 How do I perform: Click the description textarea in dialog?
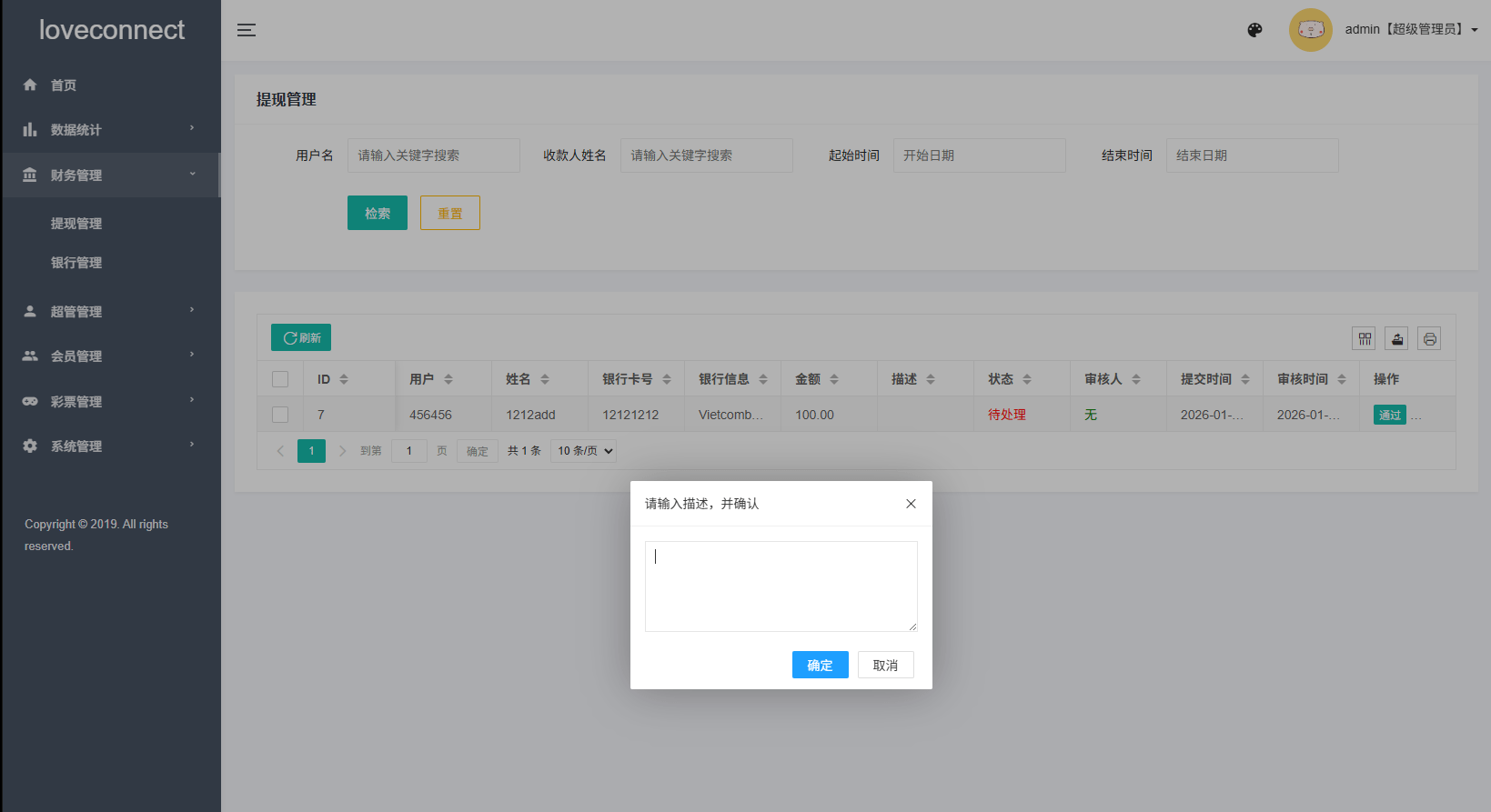(781, 586)
